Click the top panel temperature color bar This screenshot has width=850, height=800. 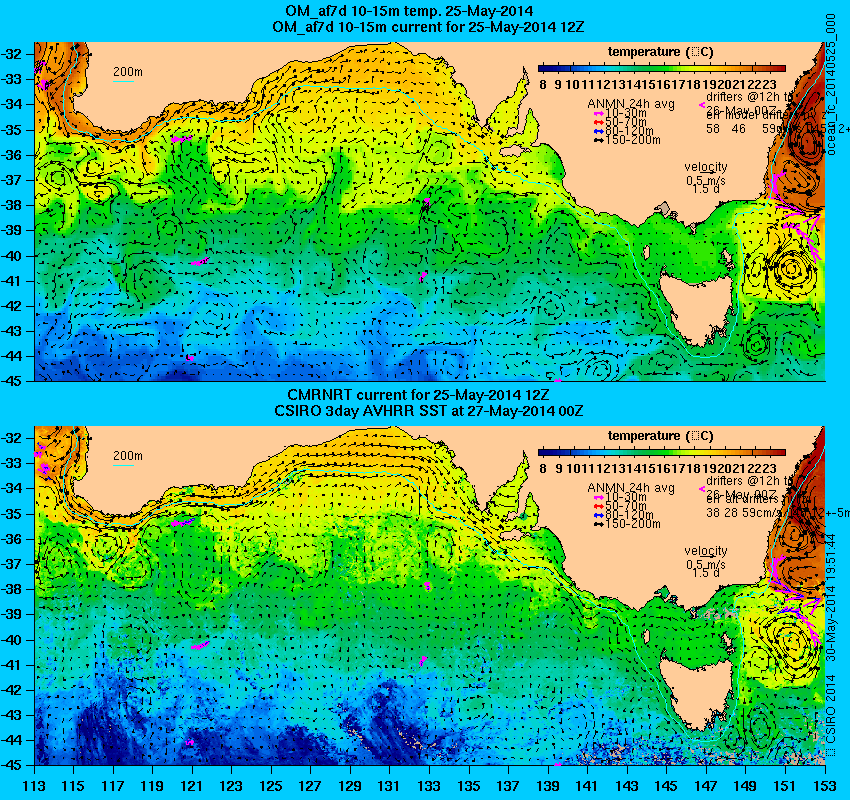[662, 68]
